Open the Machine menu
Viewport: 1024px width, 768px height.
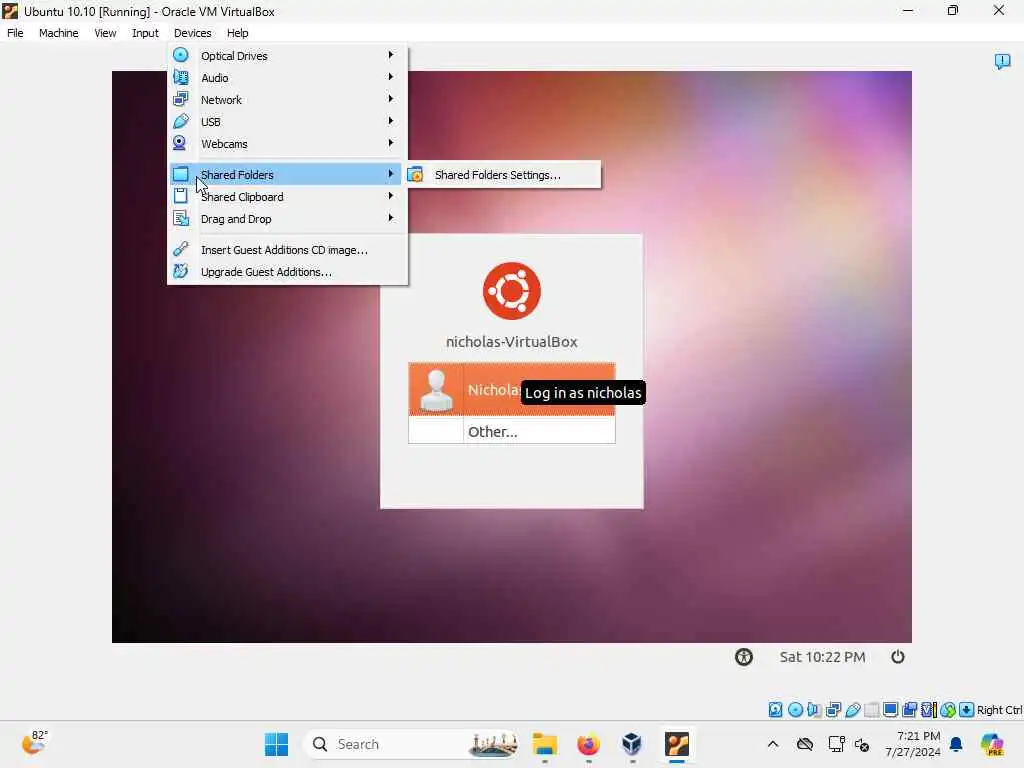click(58, 33)
